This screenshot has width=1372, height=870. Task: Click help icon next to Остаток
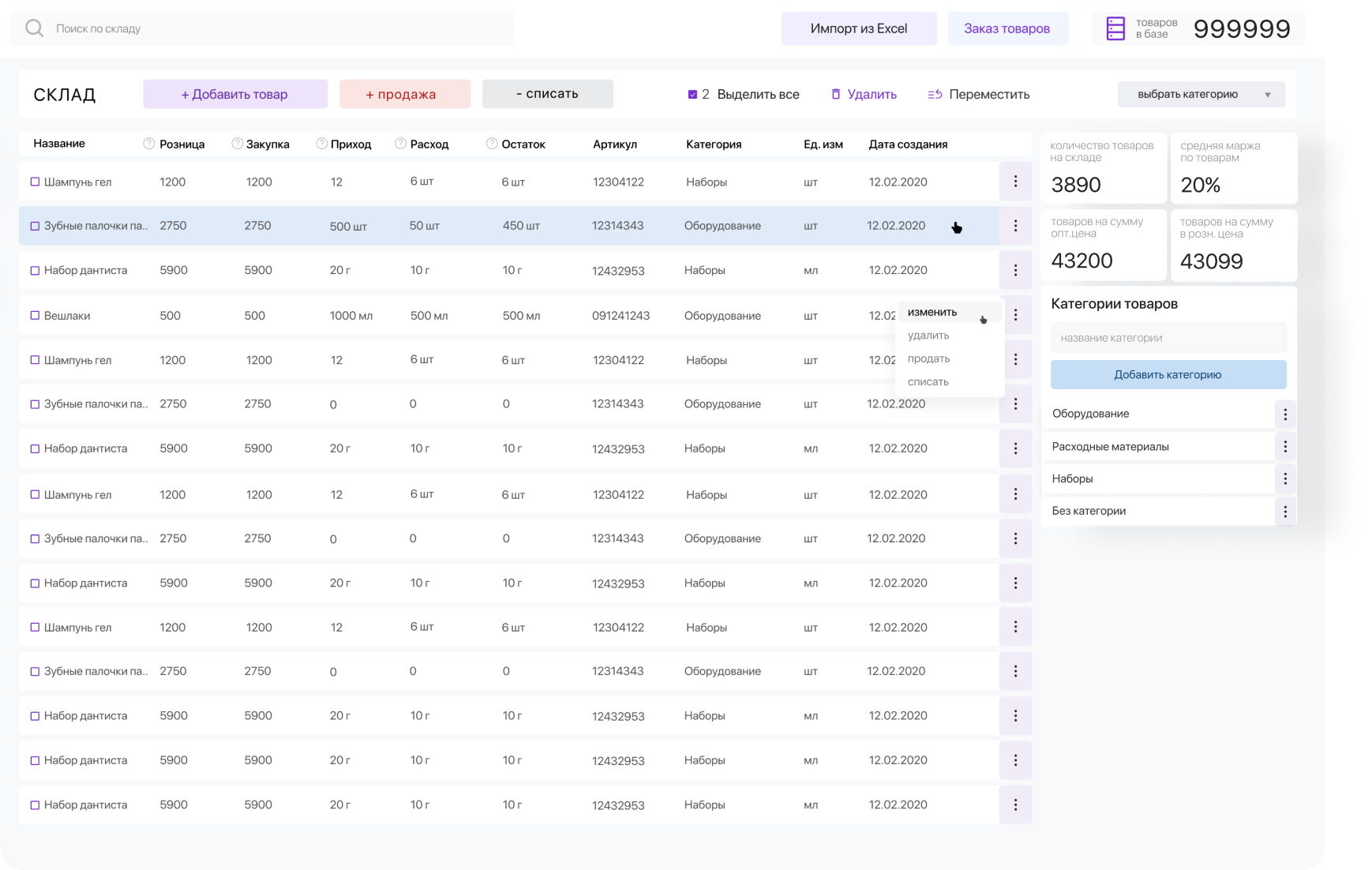[492, 144]
